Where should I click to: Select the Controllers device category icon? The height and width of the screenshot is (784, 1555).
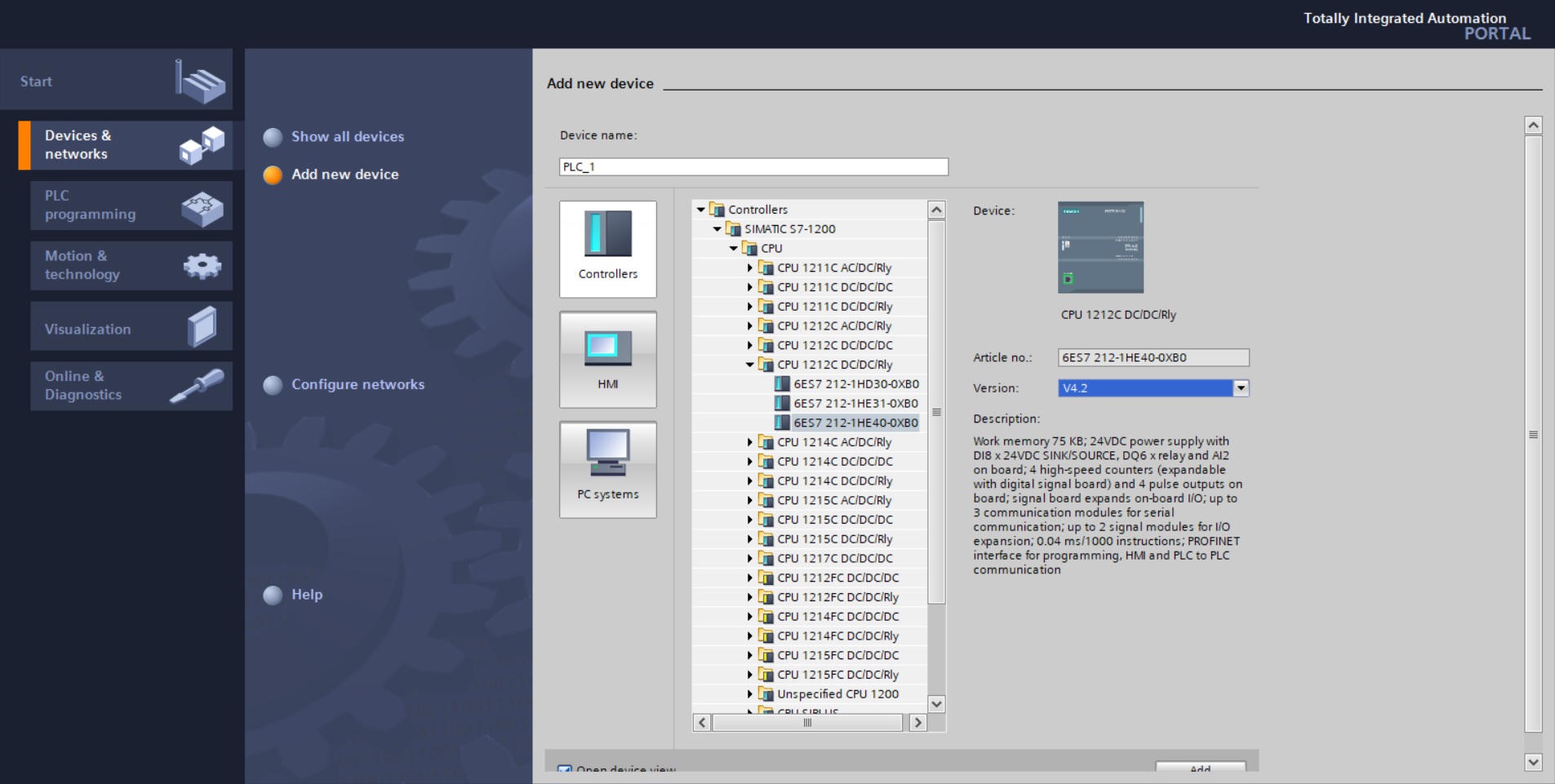click(607, 248)
